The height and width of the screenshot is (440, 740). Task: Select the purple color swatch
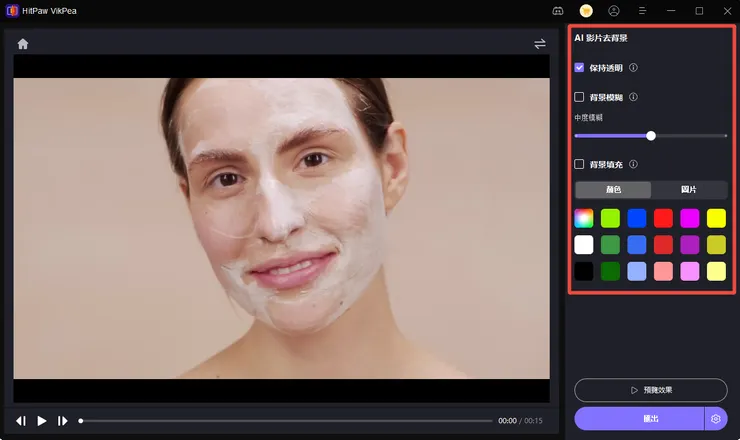pyautogui.click(x=690, y=245)
